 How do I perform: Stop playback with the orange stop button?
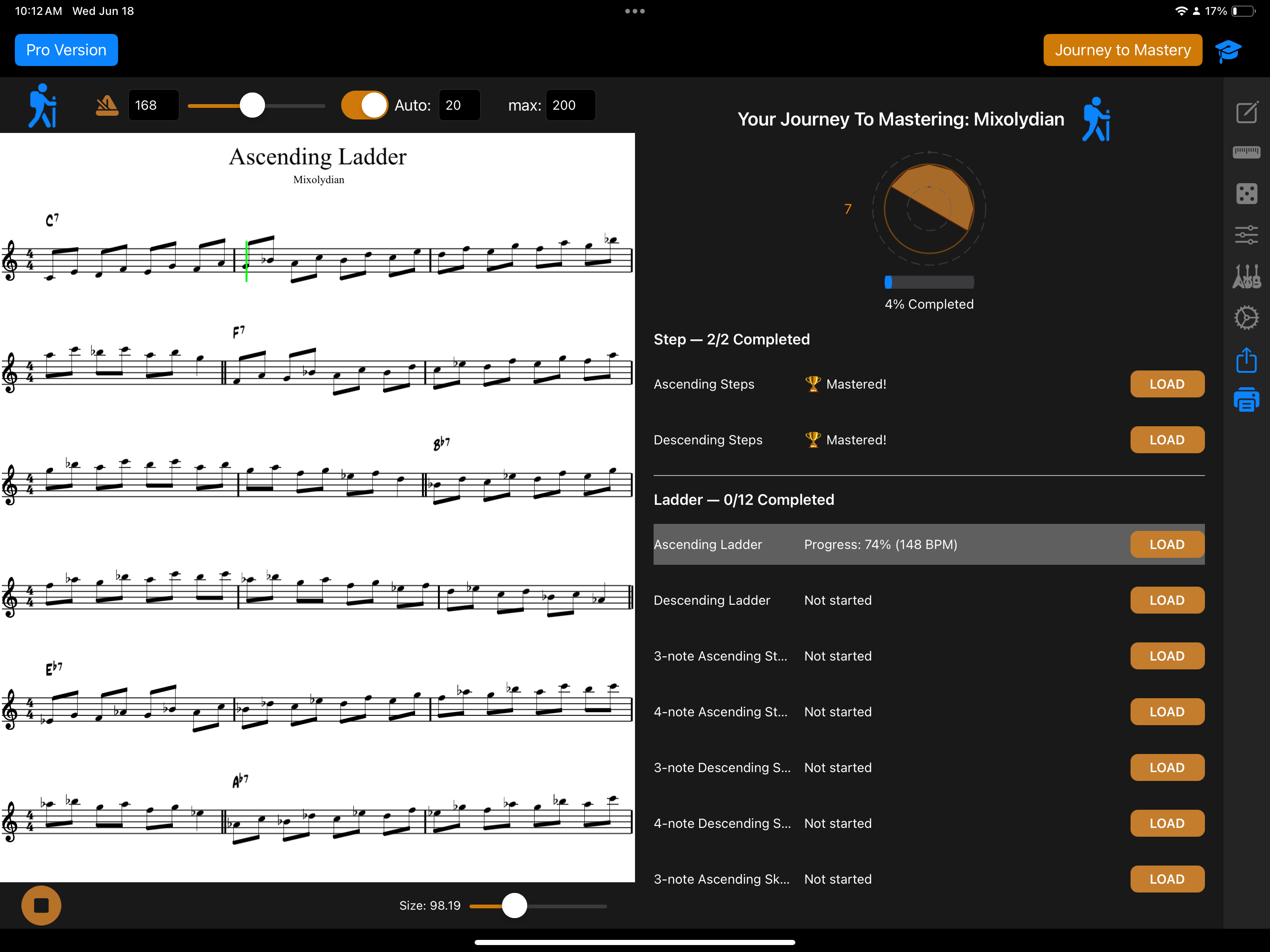[x=41, y=906]
